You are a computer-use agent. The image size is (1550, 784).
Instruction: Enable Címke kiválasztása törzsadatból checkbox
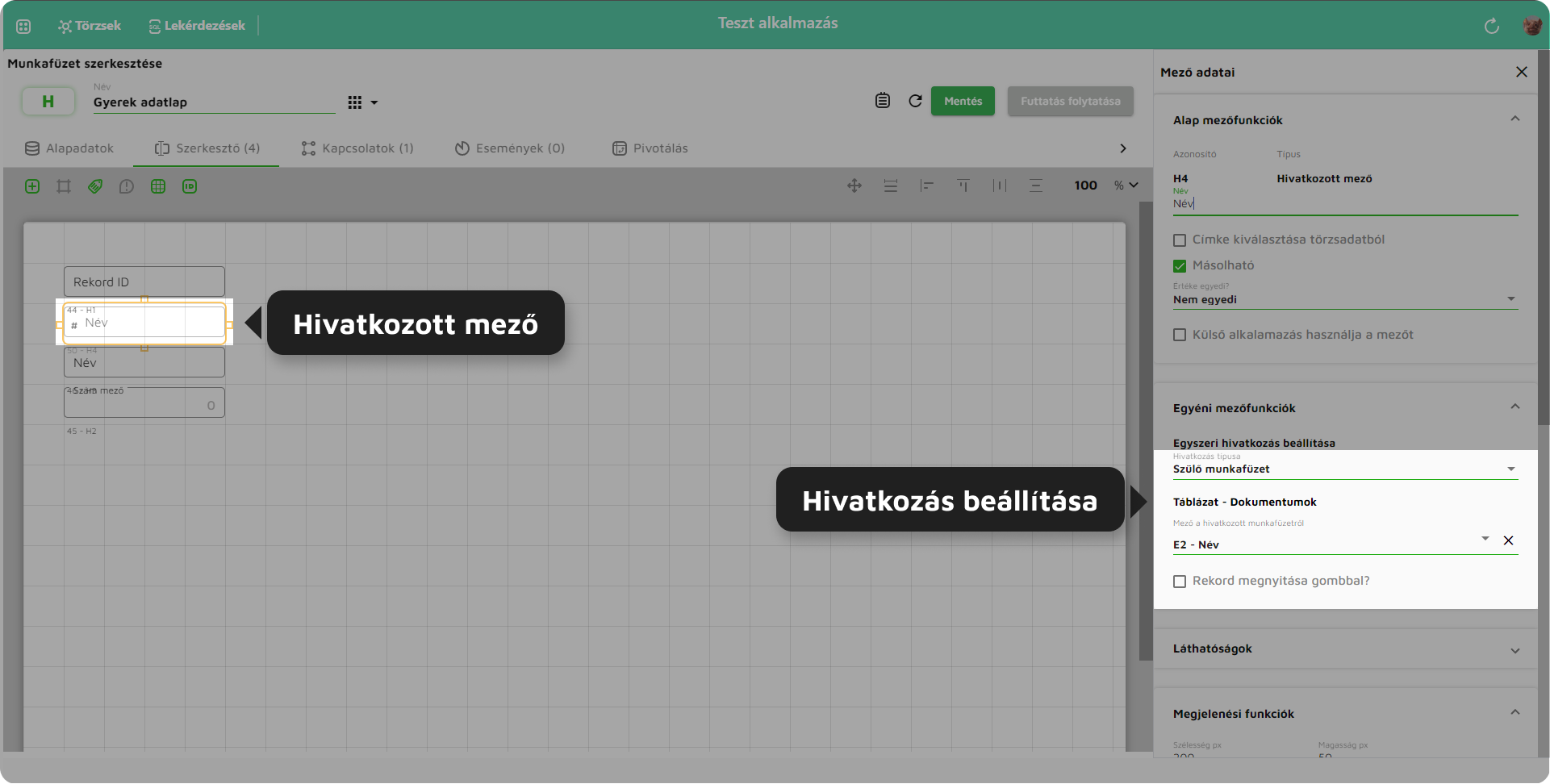(x=1180, y=240)
